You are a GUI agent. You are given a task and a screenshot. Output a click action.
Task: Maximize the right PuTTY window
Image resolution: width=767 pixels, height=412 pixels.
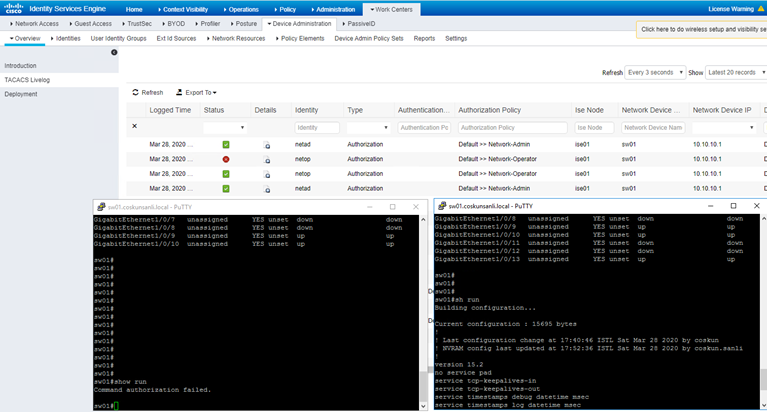733,206
